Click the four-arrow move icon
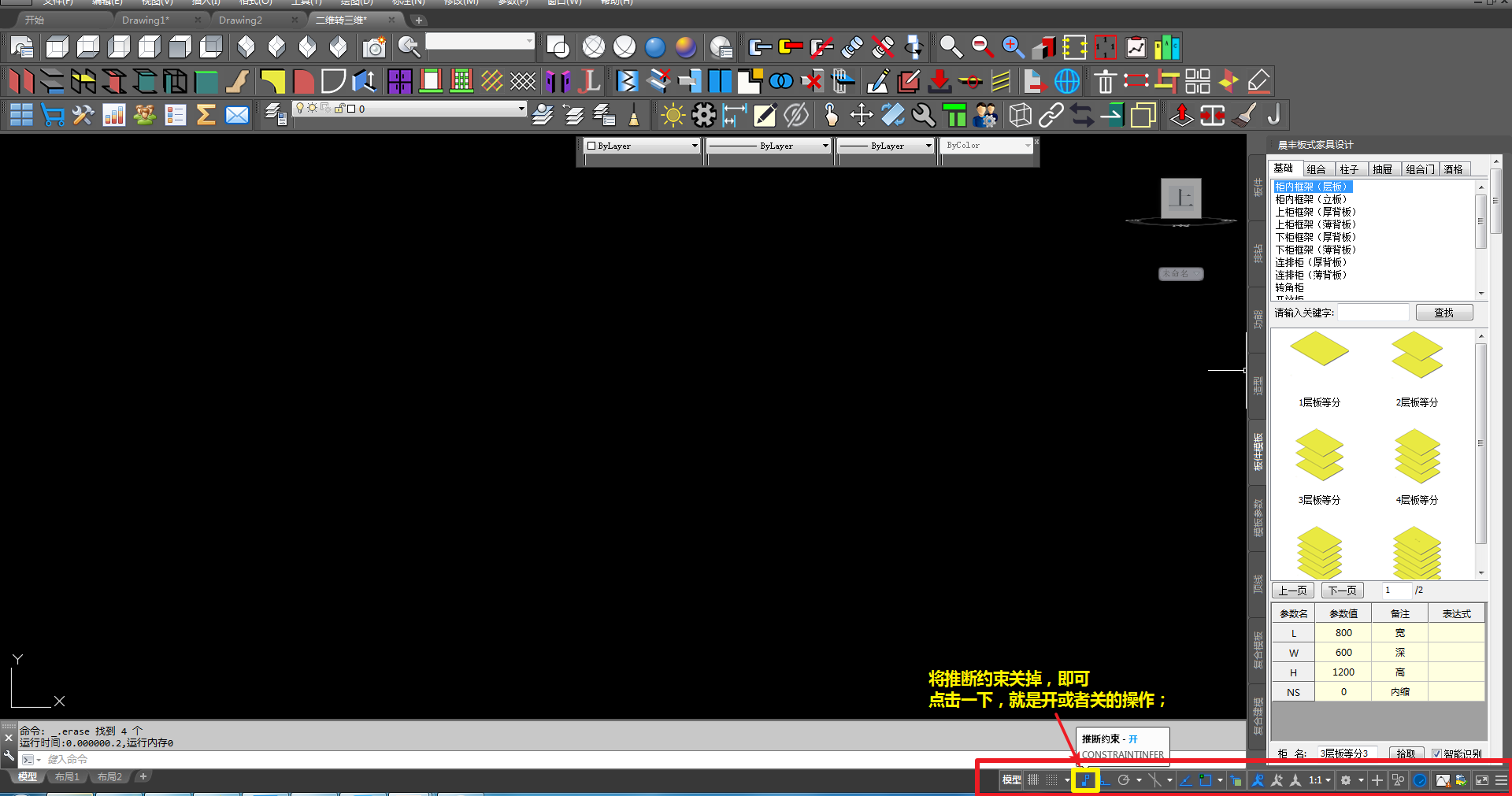Screen dimensions: 1512x796 862,116
